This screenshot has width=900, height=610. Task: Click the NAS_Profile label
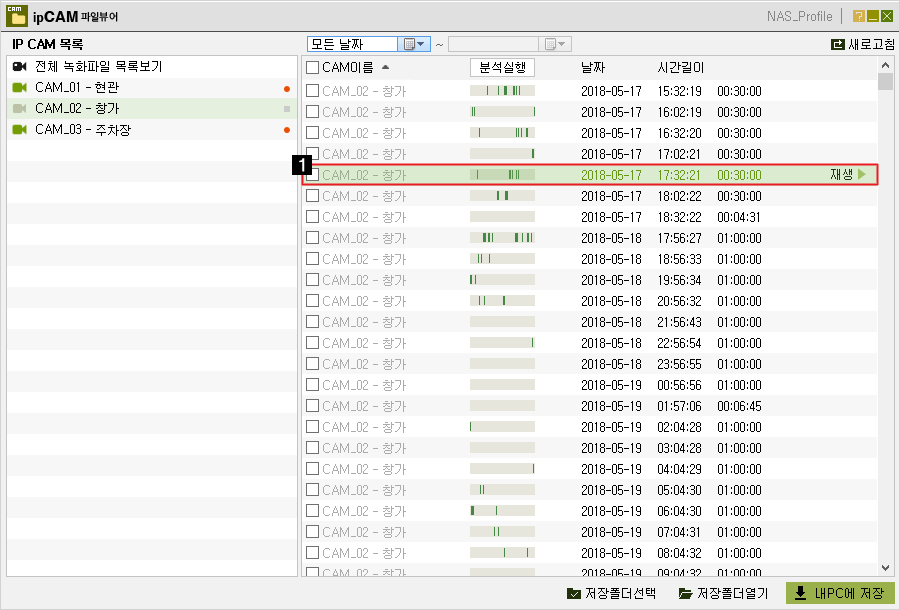click(x=800, y=17)
